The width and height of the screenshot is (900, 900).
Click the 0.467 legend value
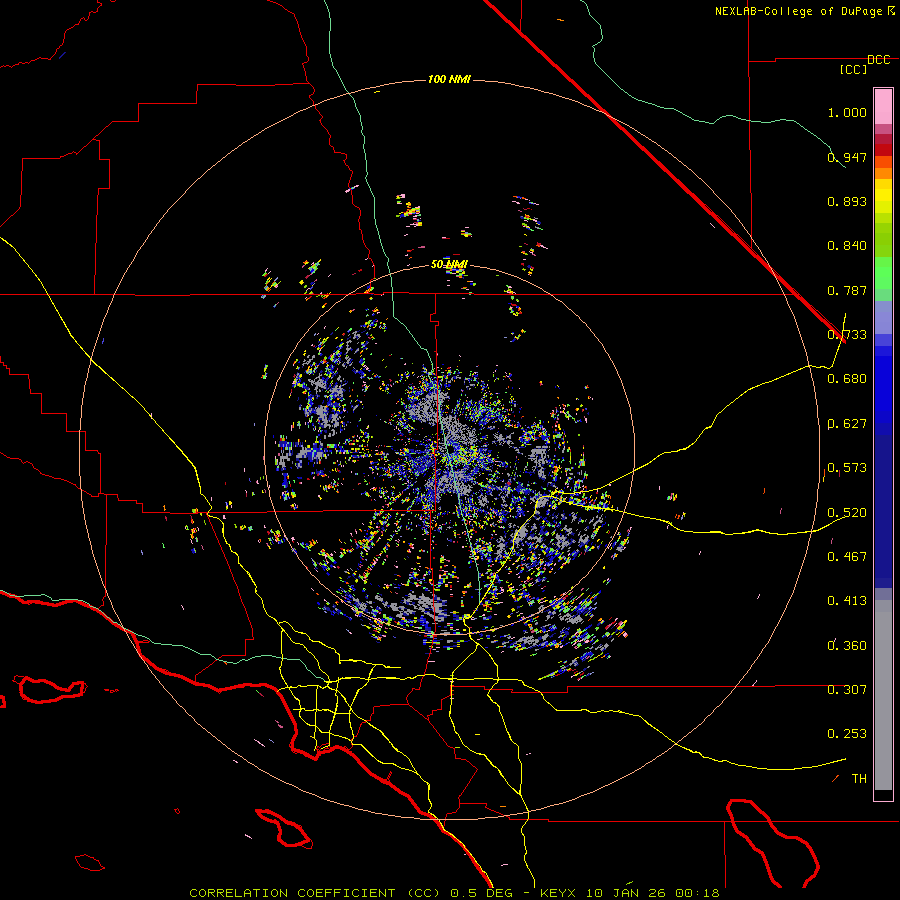(847, 556)
